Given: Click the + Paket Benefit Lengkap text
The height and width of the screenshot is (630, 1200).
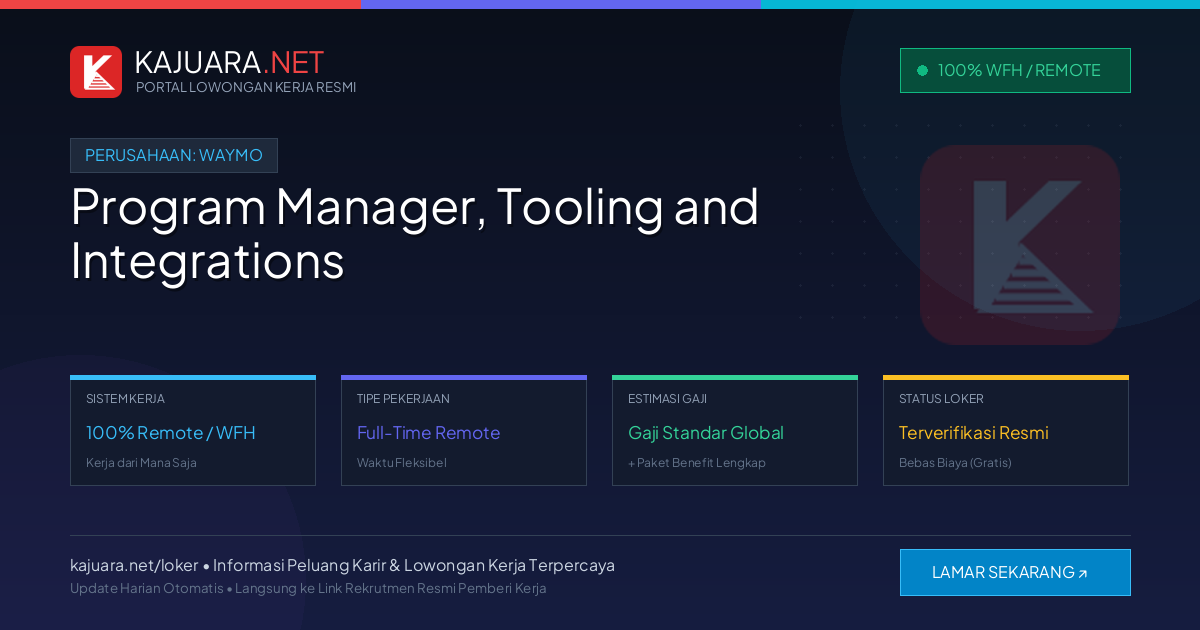Looking at the screenshot, I should tap(697, 463).
